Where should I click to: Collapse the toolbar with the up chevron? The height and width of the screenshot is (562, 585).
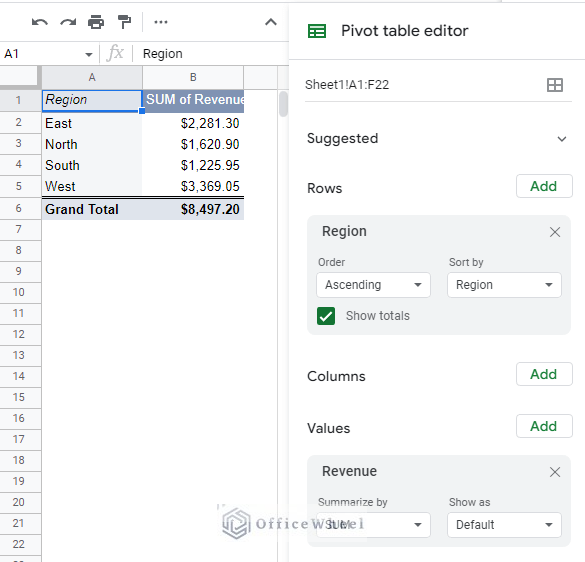pos(270,22)
